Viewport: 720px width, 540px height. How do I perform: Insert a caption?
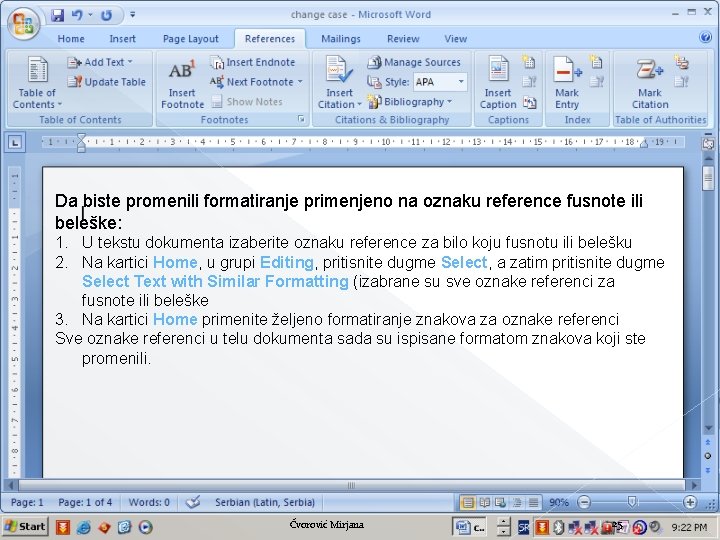tap(498, 83)
